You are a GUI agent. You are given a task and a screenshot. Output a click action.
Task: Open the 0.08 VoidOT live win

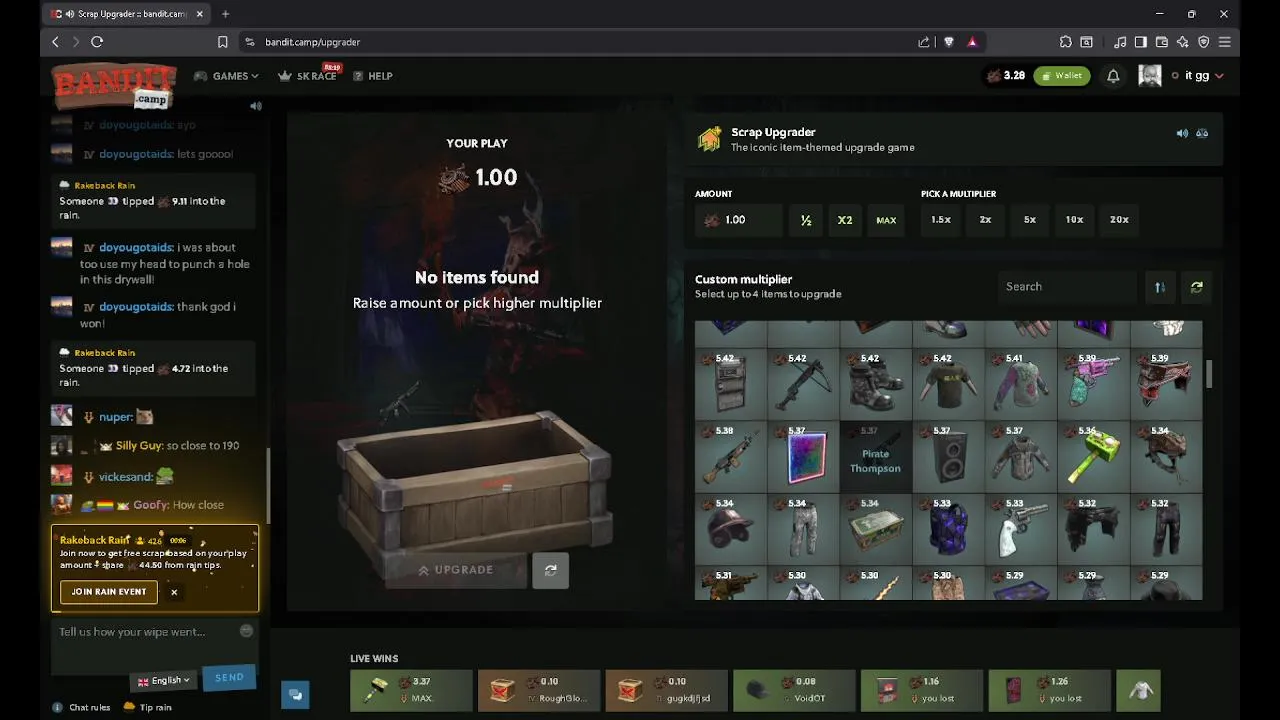pyautogui.click(x=794, y=690)
